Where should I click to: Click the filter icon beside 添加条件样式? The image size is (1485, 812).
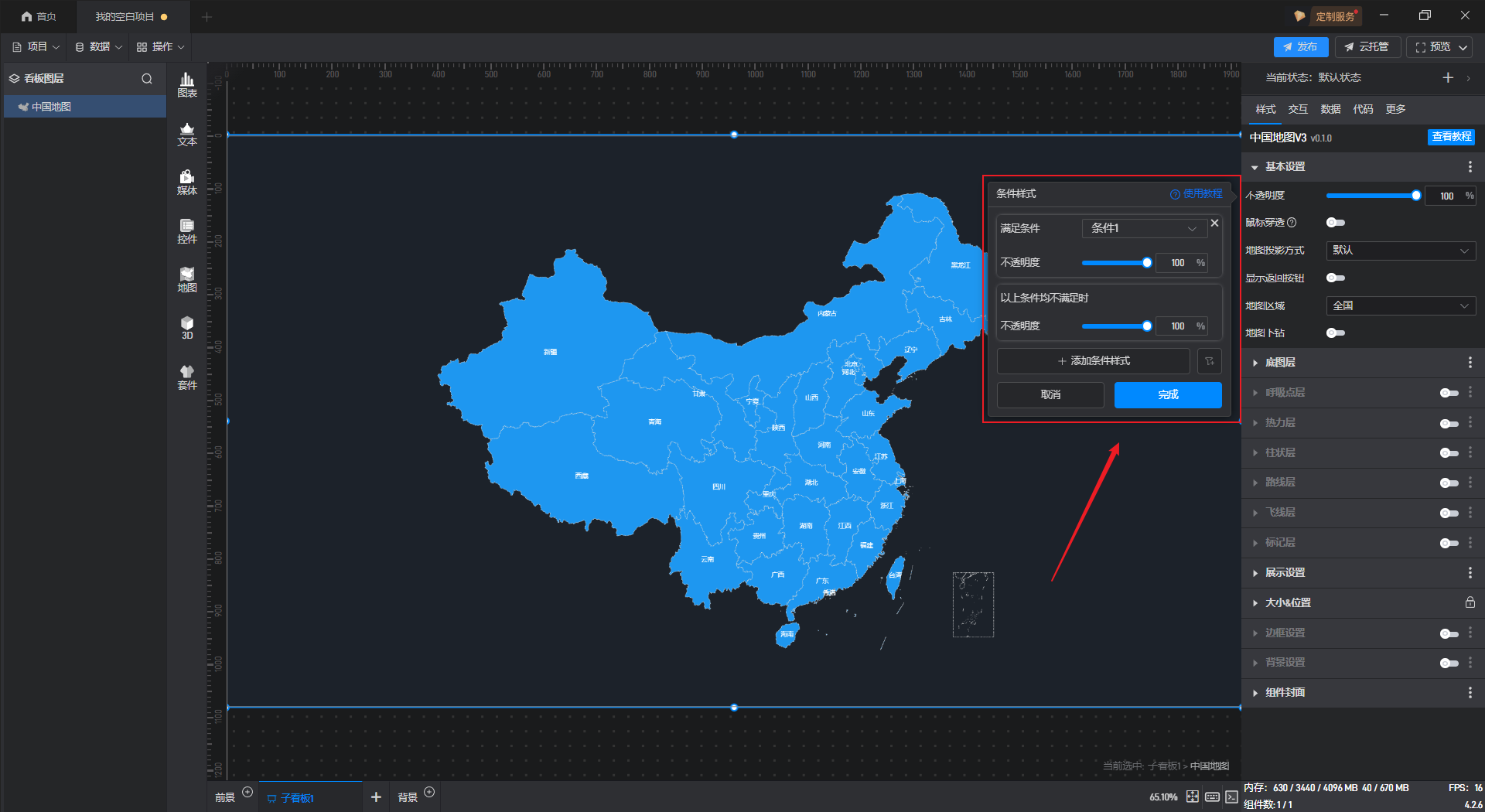click(1210, 361)
